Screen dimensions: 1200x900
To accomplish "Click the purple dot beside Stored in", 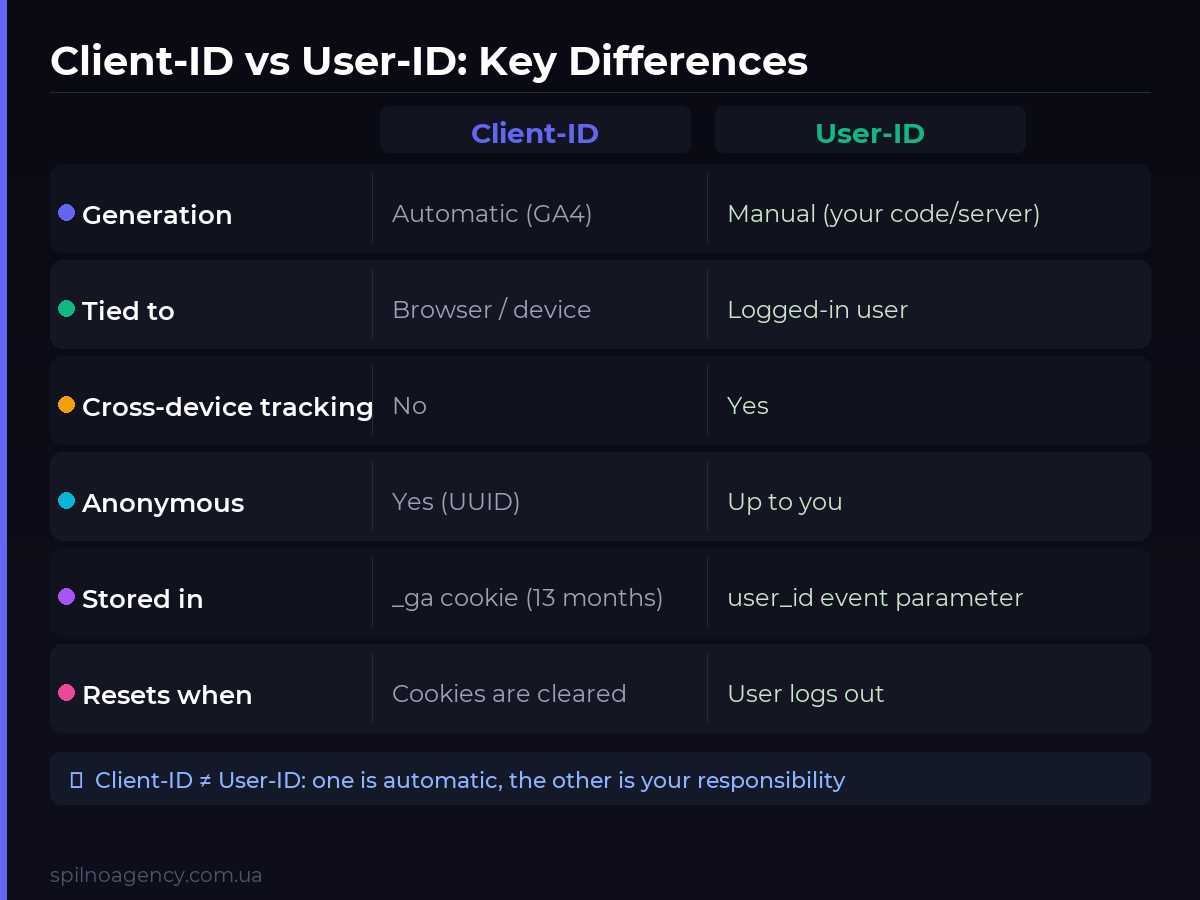I will (x=67, y=597).
